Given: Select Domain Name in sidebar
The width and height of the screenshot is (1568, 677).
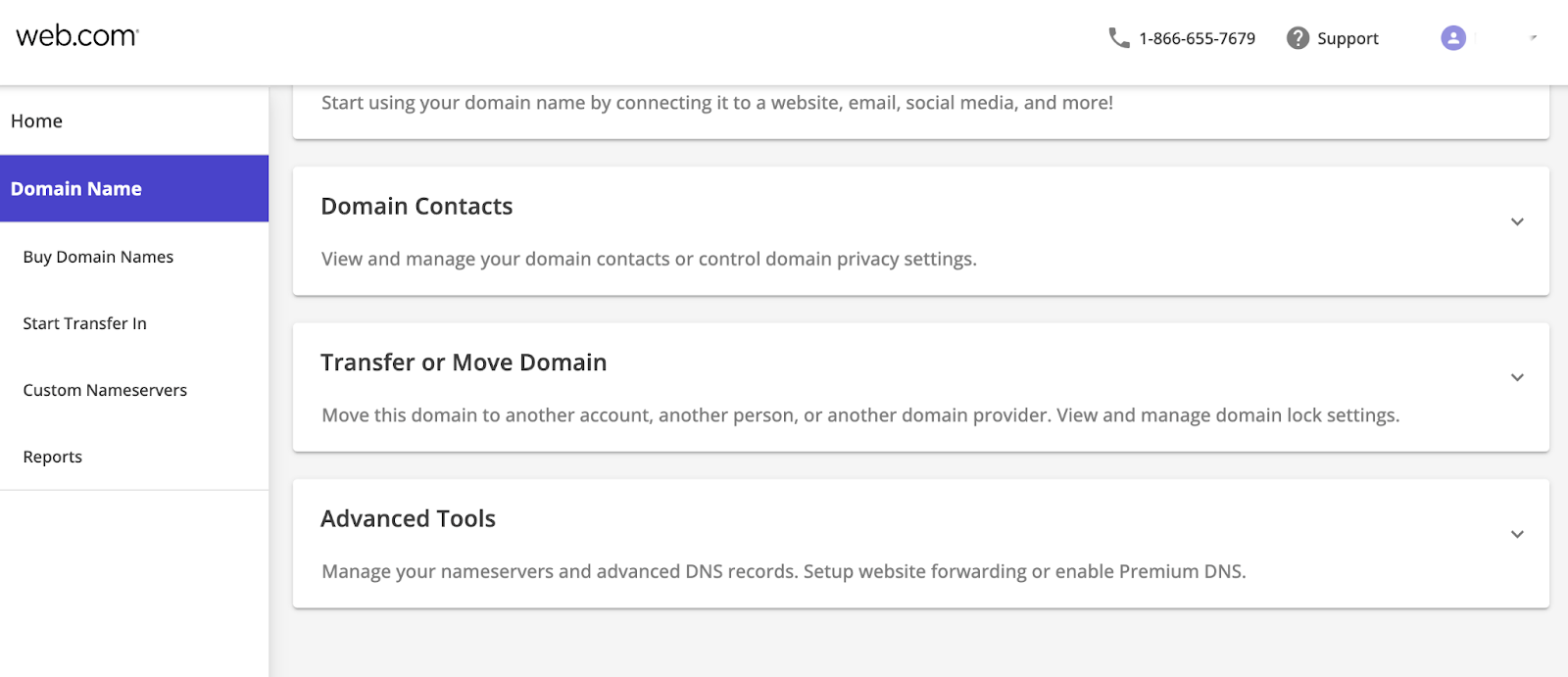Looking at the screenshot, I should click(134, 188).
